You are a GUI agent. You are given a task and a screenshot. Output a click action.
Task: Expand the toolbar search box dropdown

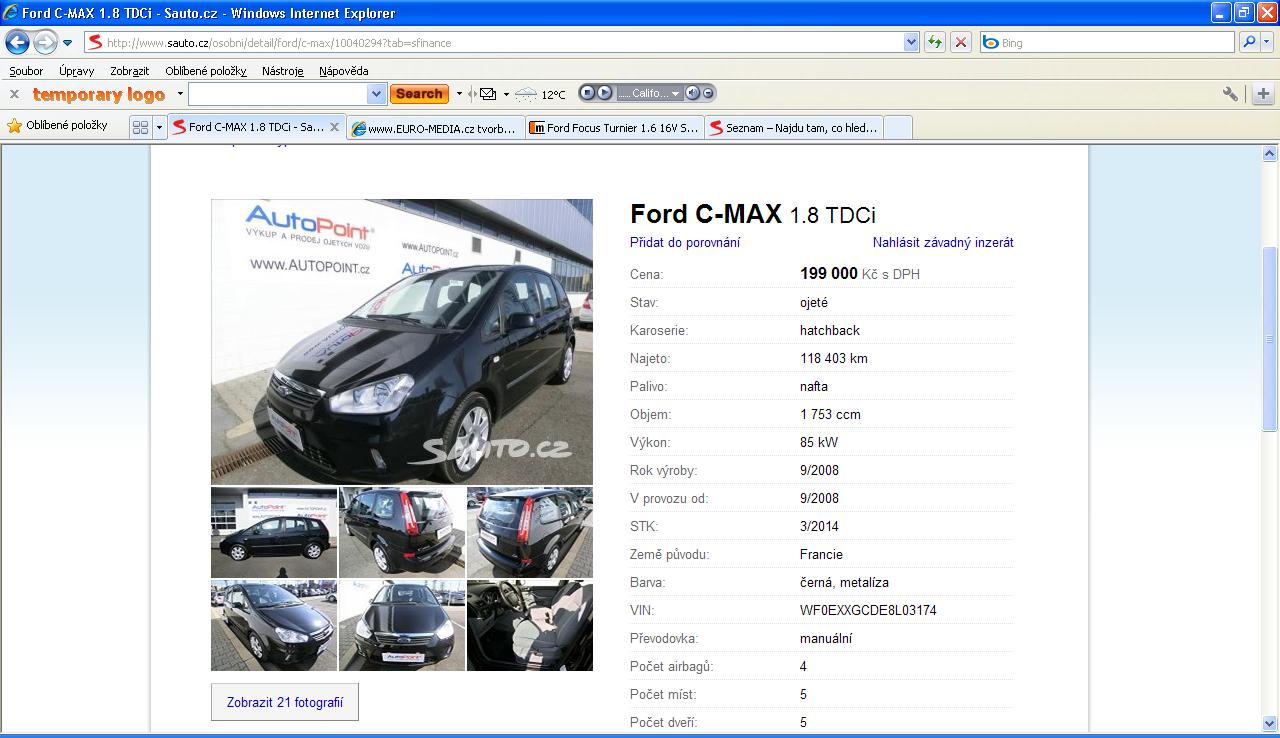coord(377,94)
